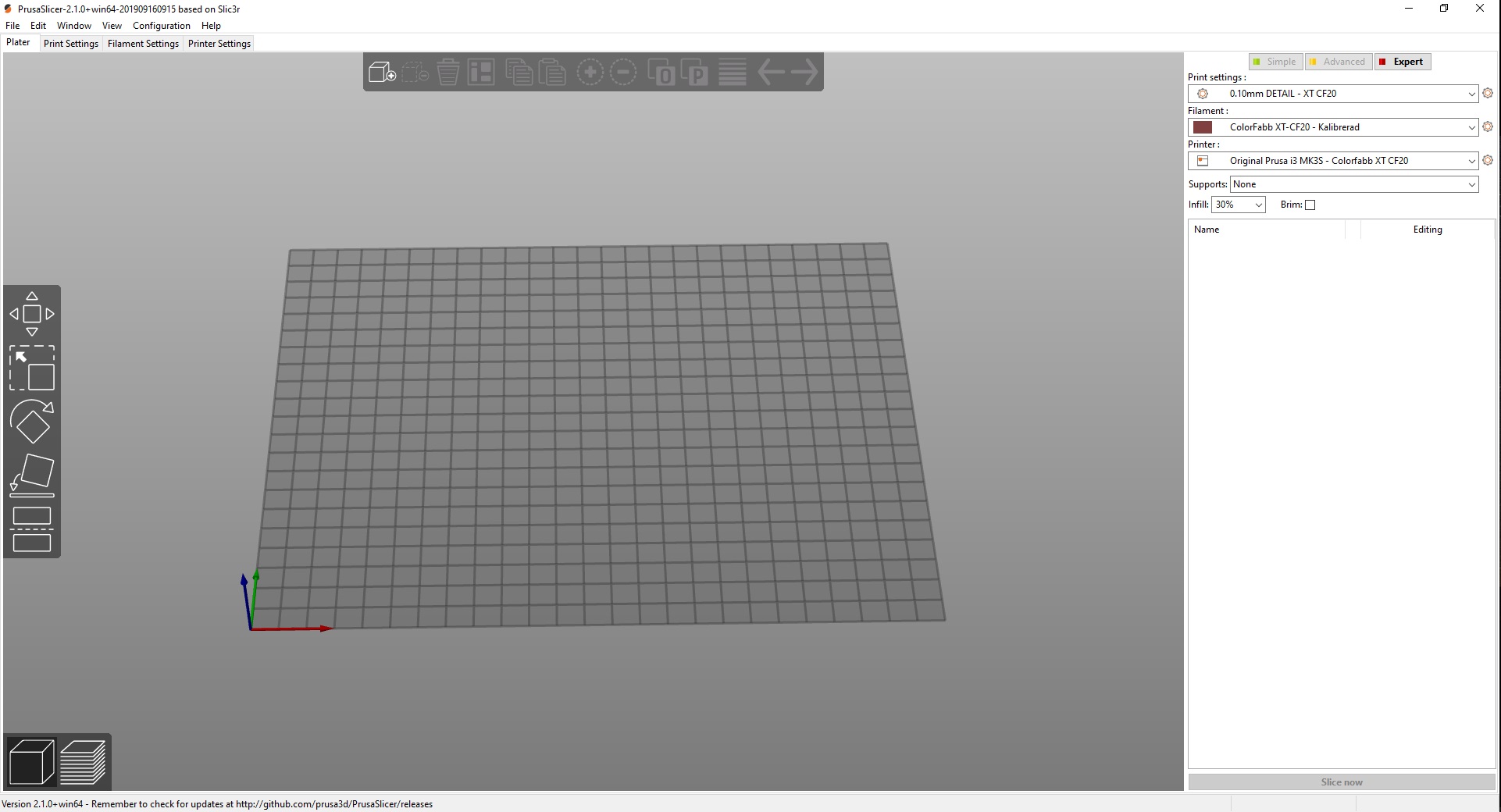Screen dimensions: 1501x812
Task: Open the Print settings preset dropdown
Action: click(1333, 94)
